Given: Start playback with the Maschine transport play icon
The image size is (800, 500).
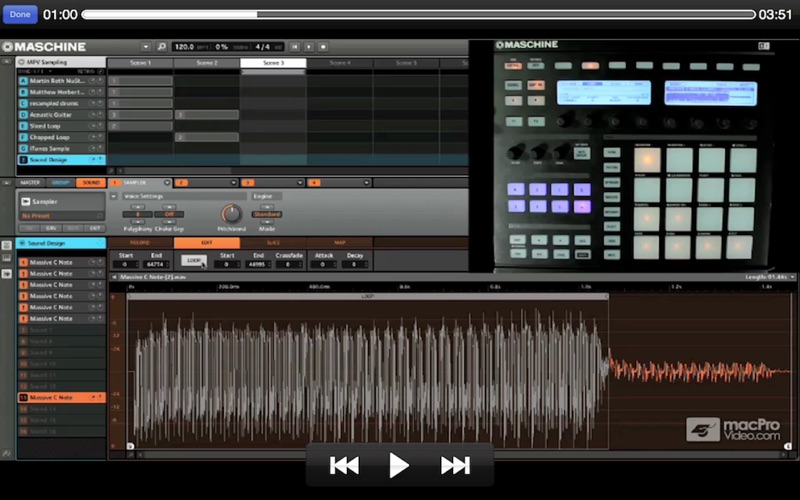Looking at the screenshot, I should [x=309, y=47].
